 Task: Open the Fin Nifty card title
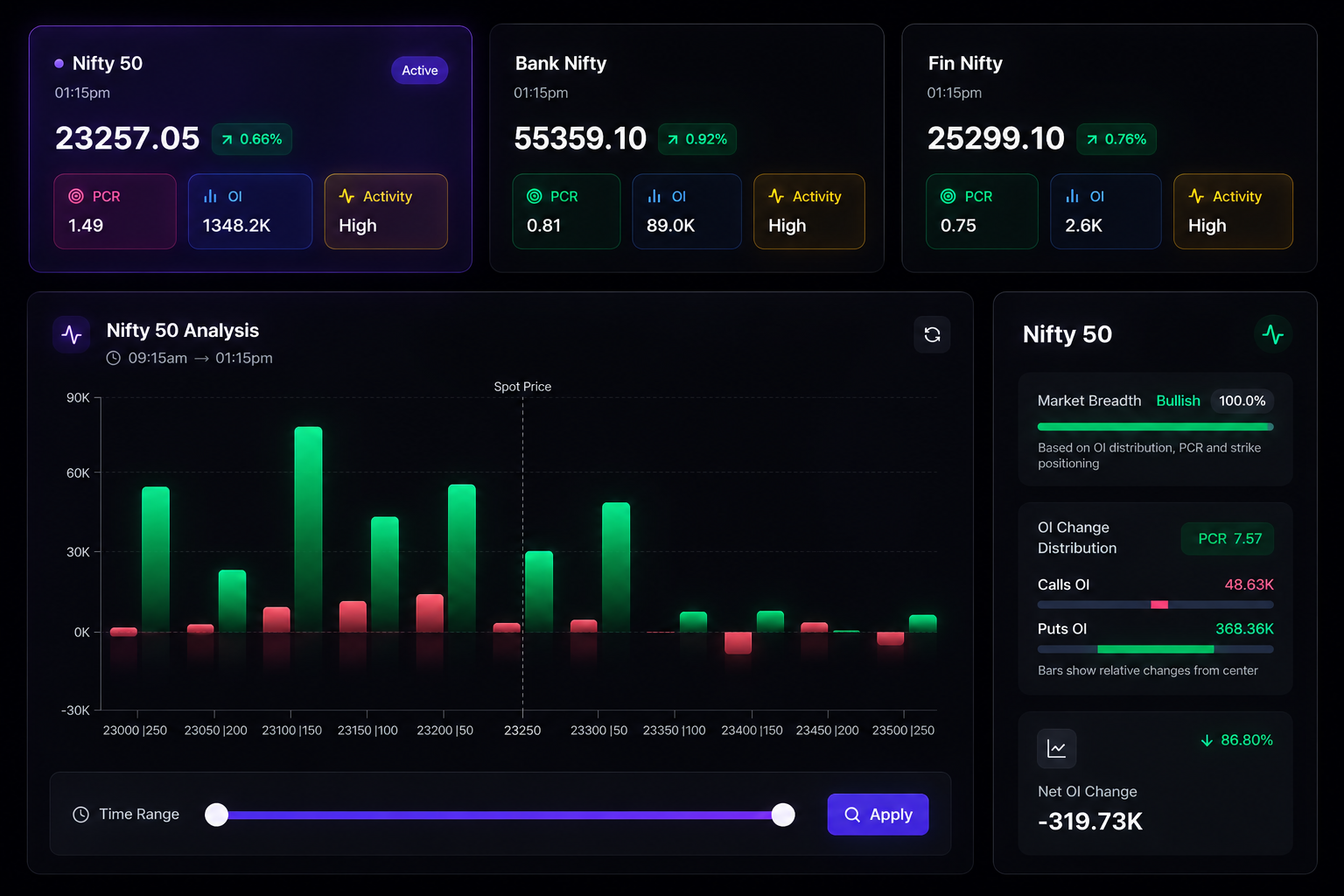pyautogui.click(x=965, y=63)
